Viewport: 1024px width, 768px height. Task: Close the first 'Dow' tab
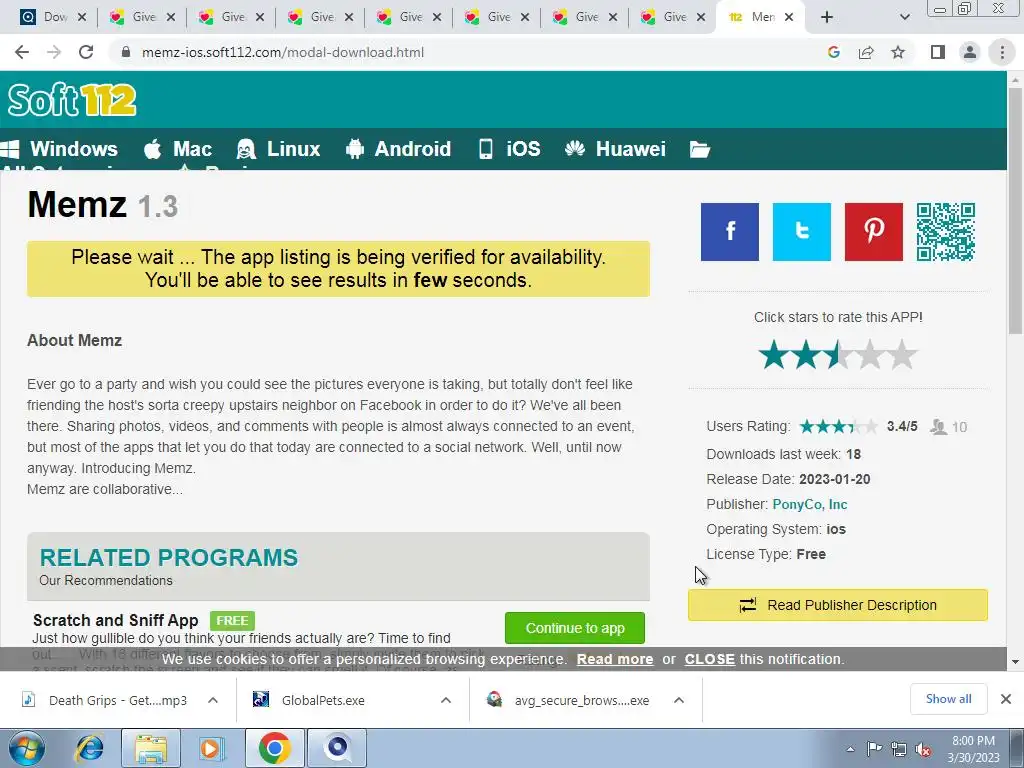[x=82, y=17]
